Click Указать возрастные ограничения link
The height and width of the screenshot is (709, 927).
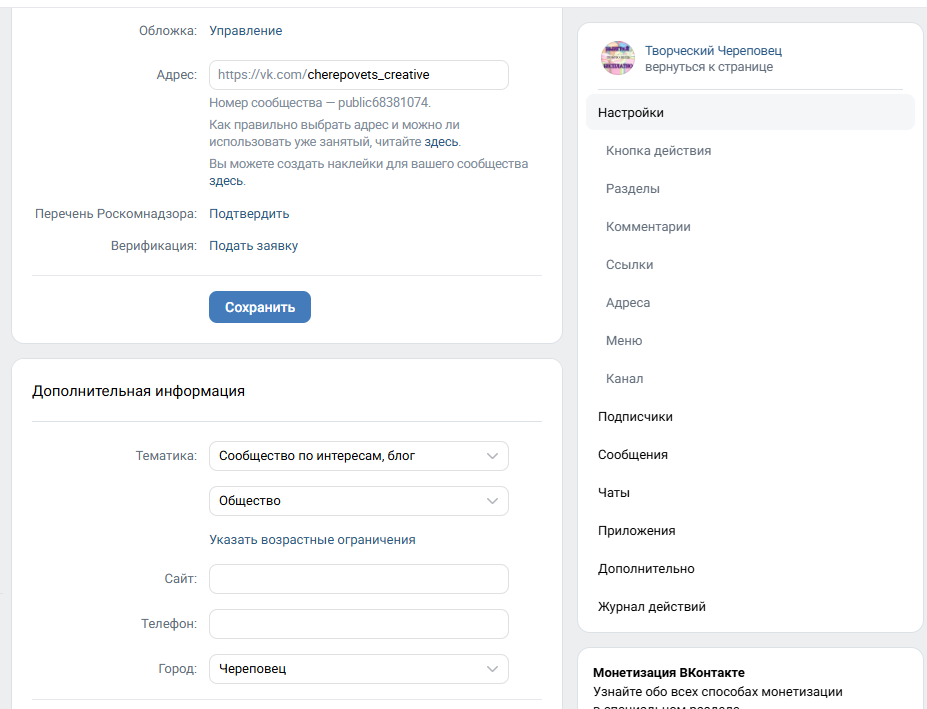(x=312, y=539)
